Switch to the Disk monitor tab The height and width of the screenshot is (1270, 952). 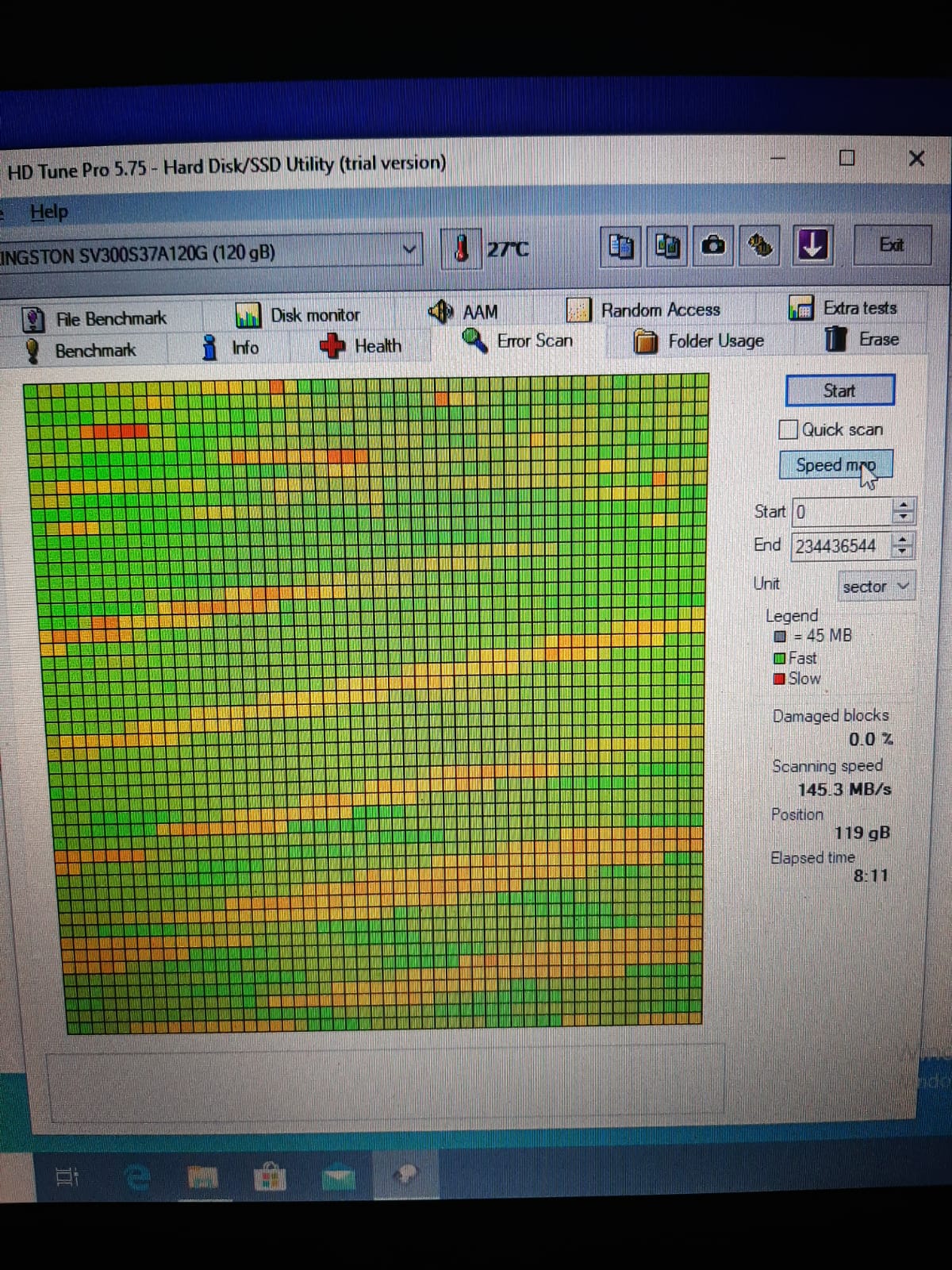click(x=315, y=315)
